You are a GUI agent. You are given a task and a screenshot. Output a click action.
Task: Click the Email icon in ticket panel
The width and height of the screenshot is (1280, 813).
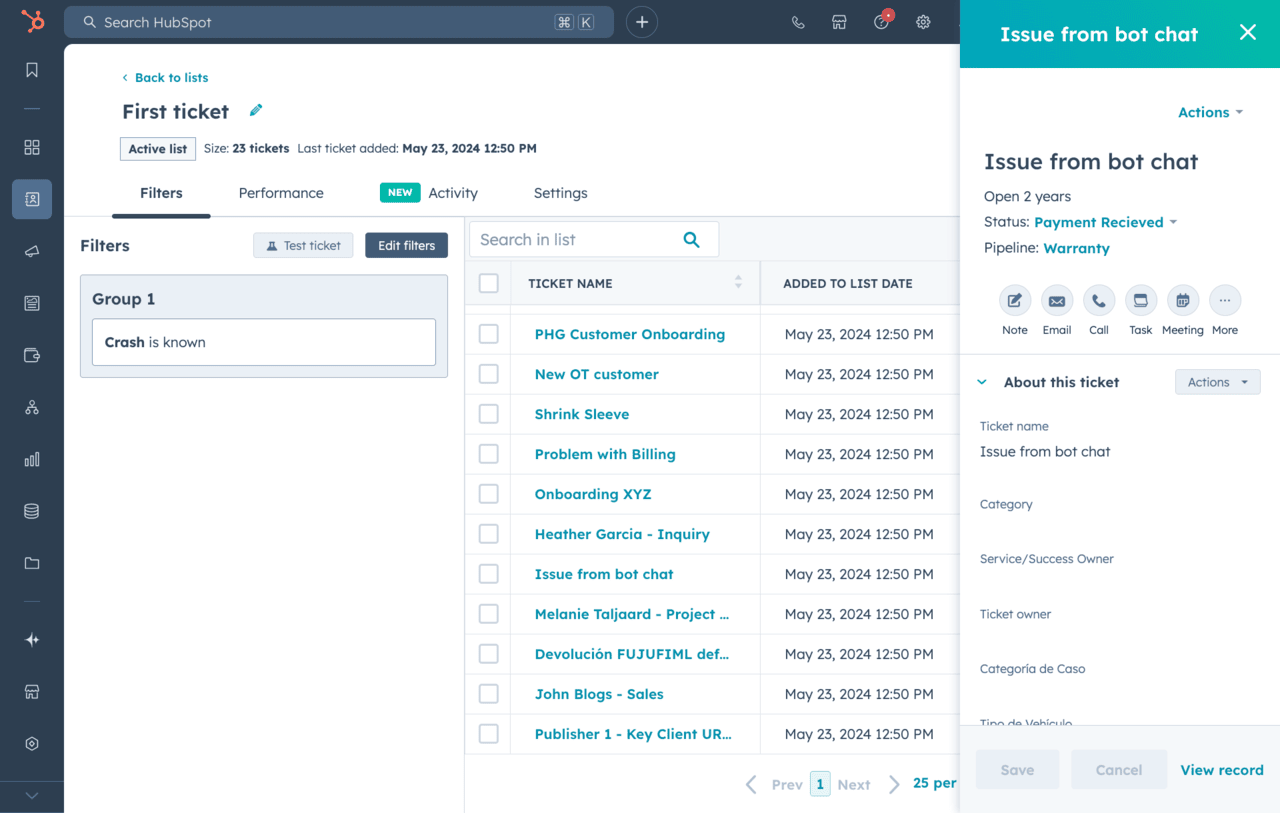coord(1056,301)
